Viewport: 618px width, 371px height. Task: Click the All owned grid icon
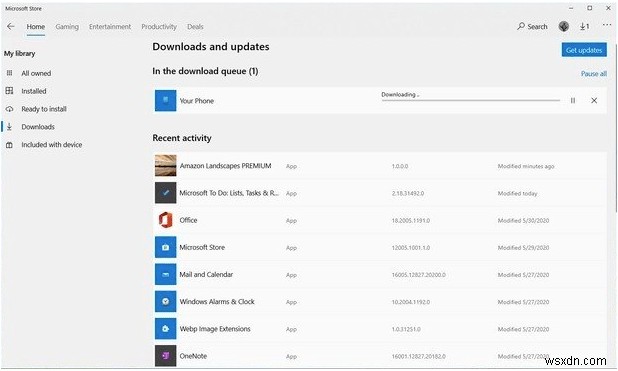tap(9, 73)
